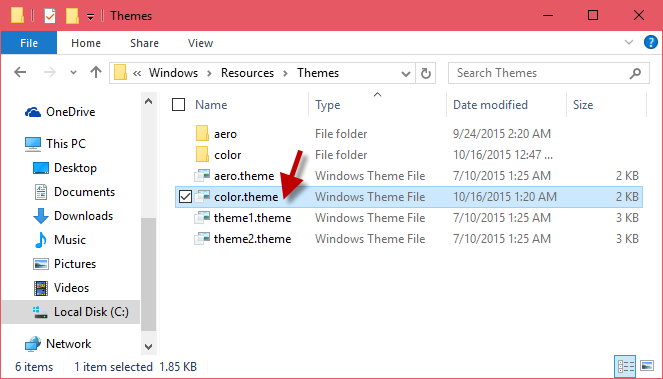Screen dimensions: 663x379
Task: Show hidden path with the double chevron
Action: [x=137, y=73]
